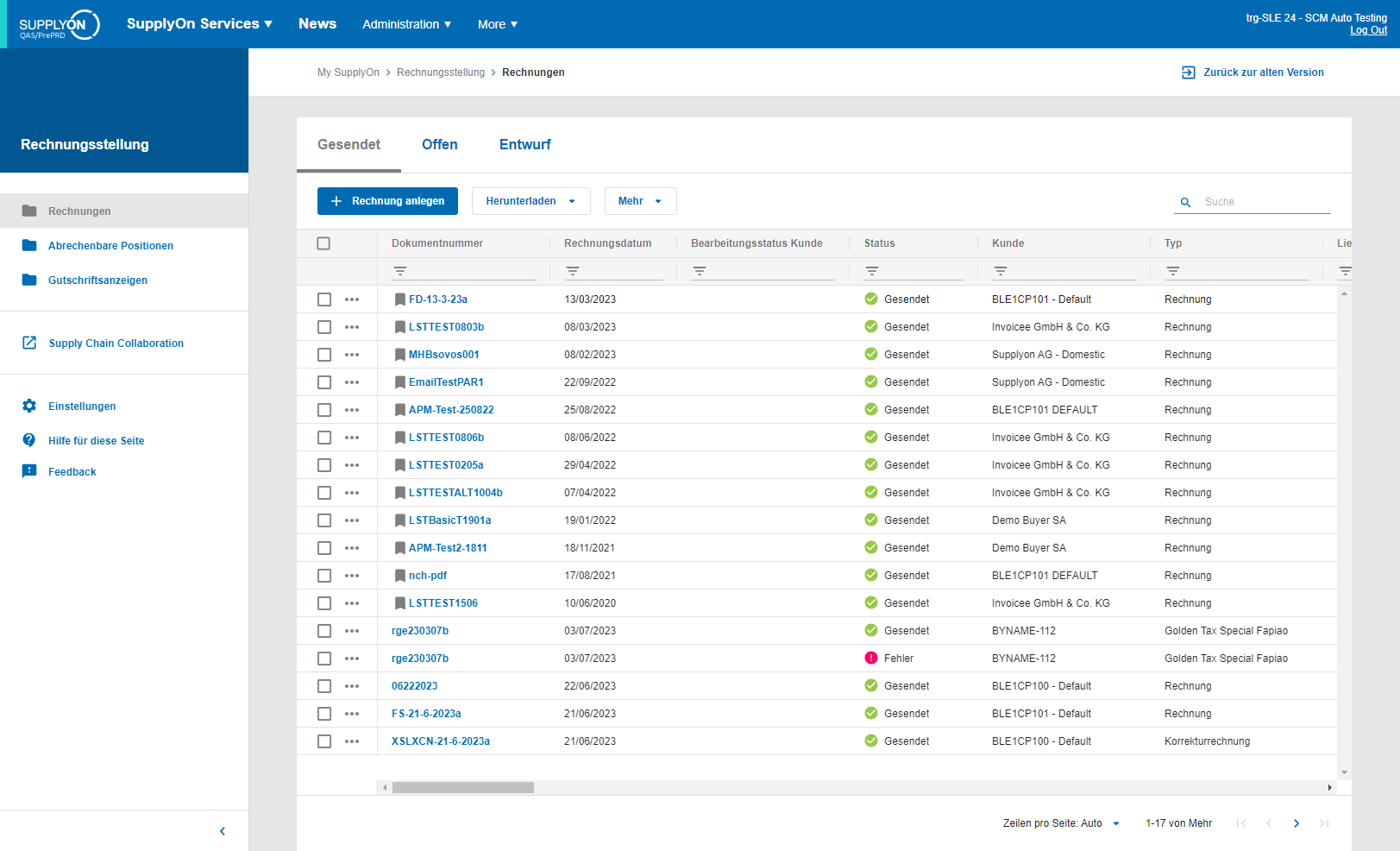
Task: Sort by Rechnungsdatum column header
Action: (608, 243)
